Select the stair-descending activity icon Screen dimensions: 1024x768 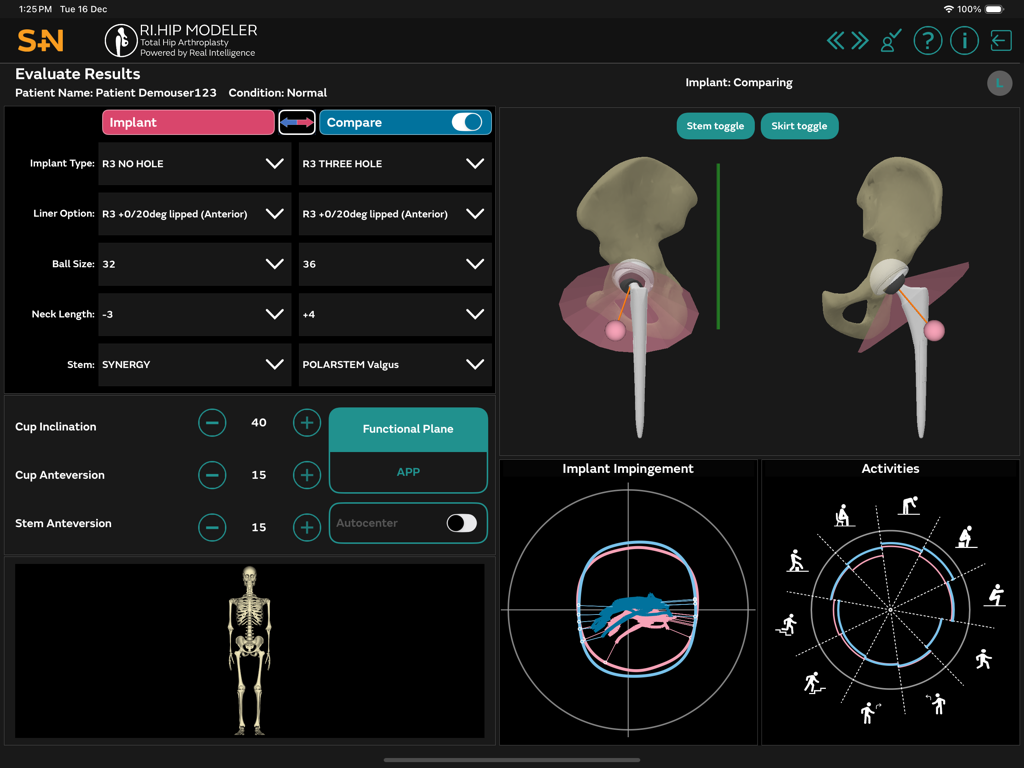click(788, 624)
